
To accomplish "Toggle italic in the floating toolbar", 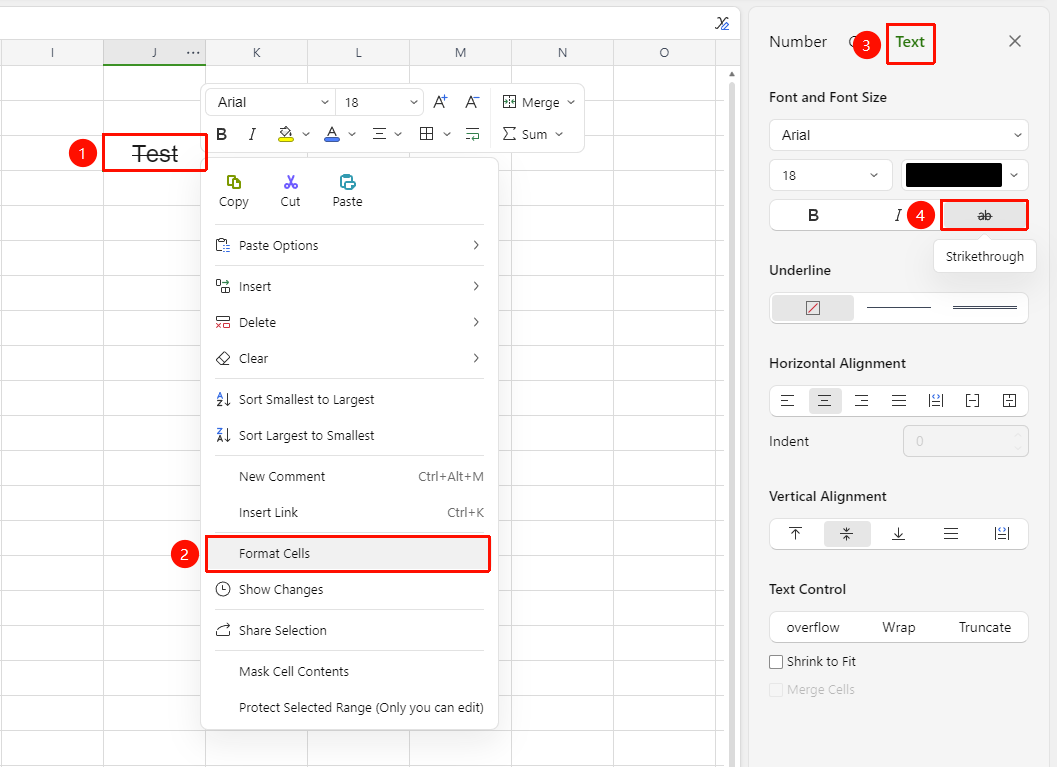I will [x=252, y=134].
